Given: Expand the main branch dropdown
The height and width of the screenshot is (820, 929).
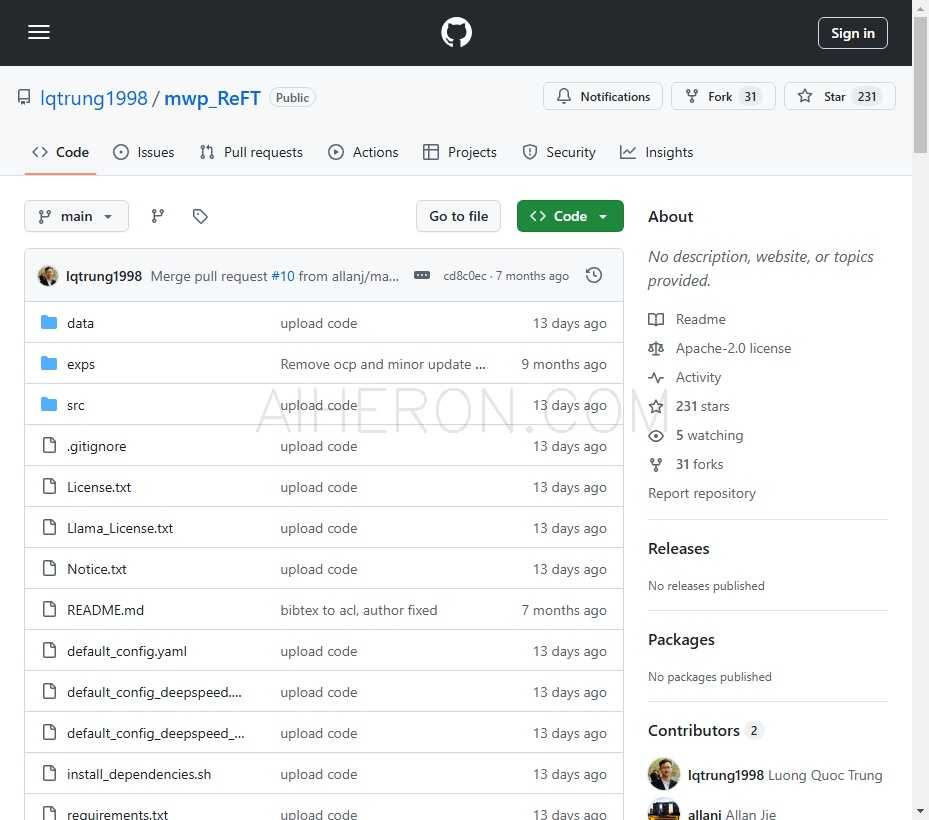Looking at the screenshot, I should (76, 216).
